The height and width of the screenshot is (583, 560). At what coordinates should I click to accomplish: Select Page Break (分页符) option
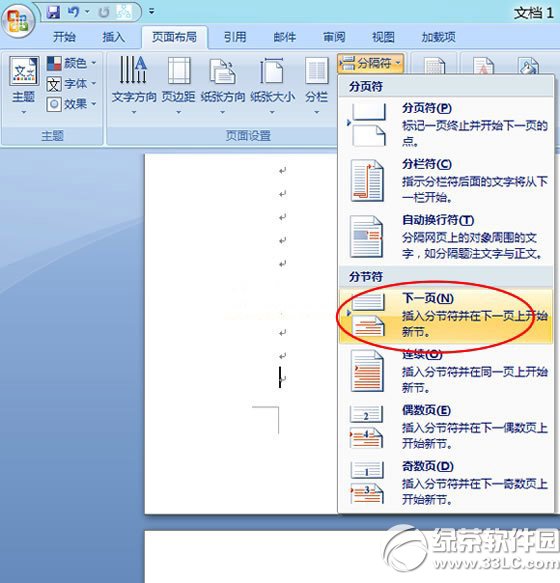[x=445, y=125]
